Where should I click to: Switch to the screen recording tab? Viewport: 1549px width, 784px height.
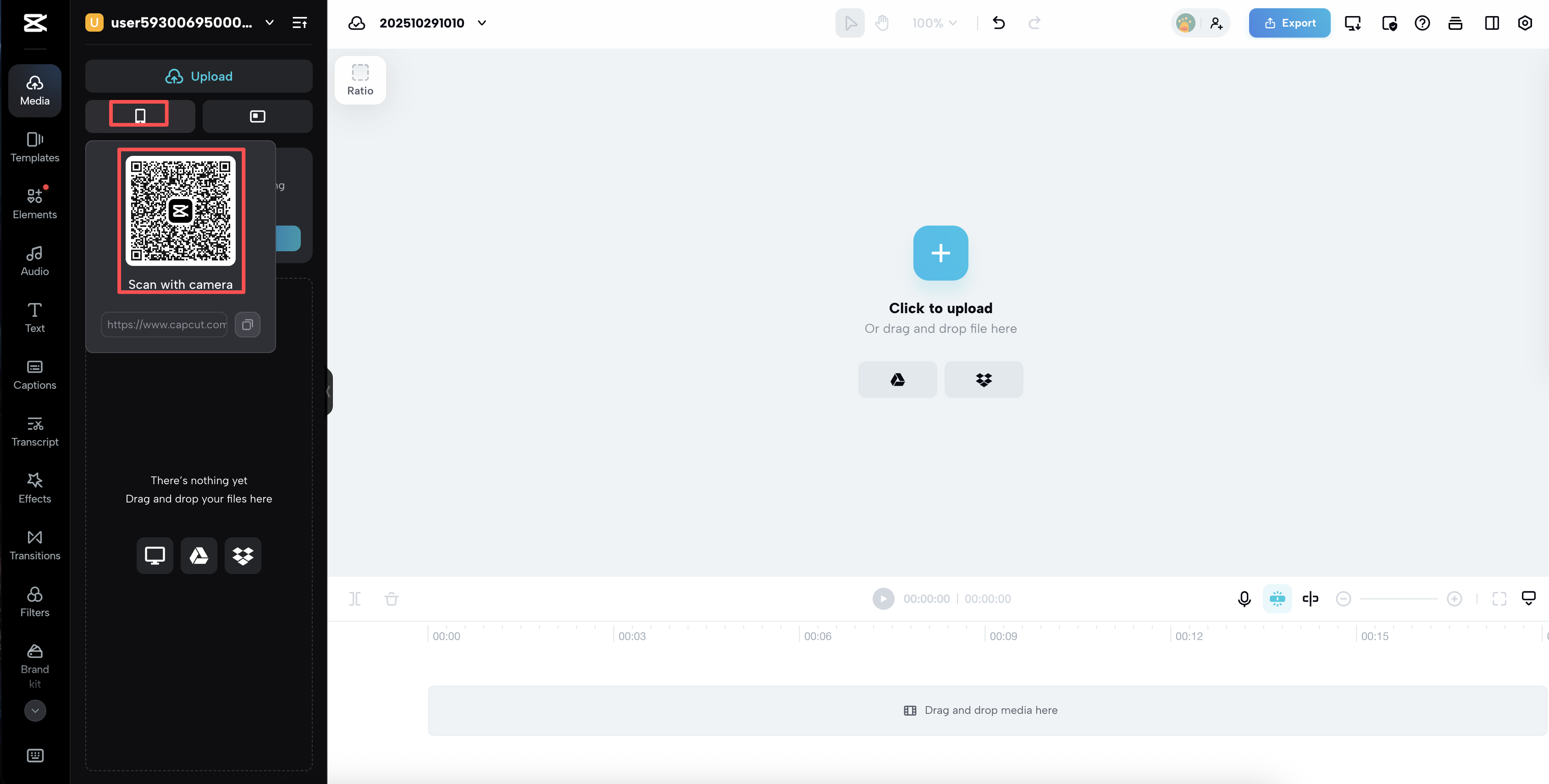(257, 116)
